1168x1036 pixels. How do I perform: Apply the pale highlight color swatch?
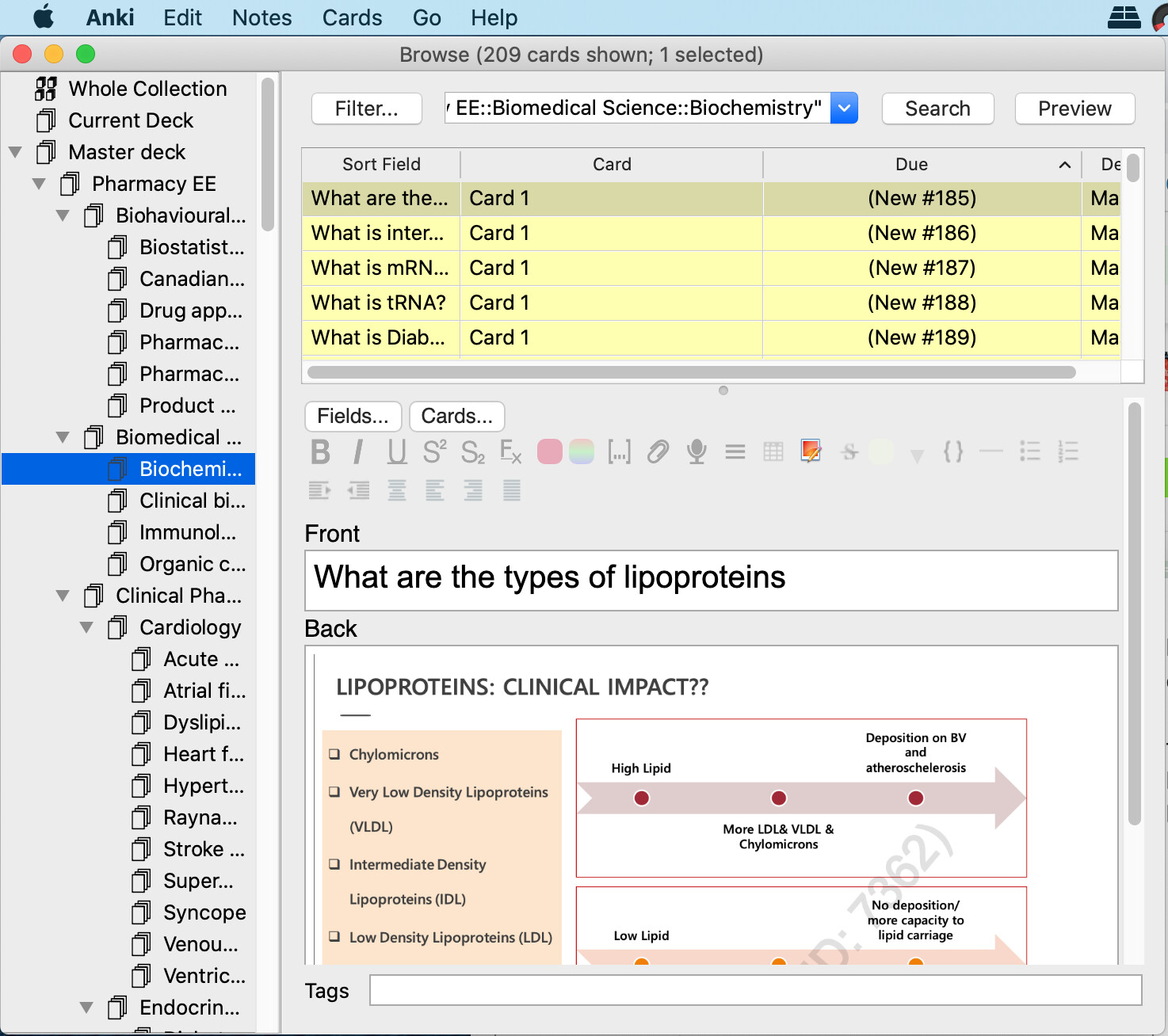click(x=881, y=451)
